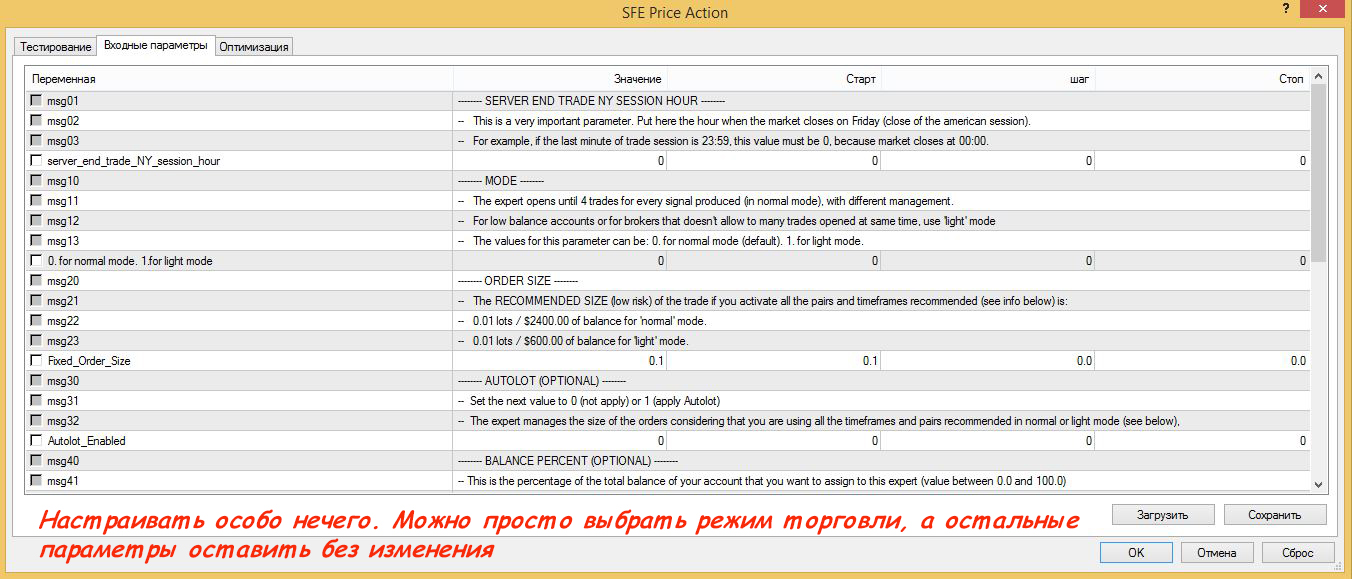Click the scrollbar down arrow
The height and width of the screenshot is (579, 1352).
(1318, 484)
